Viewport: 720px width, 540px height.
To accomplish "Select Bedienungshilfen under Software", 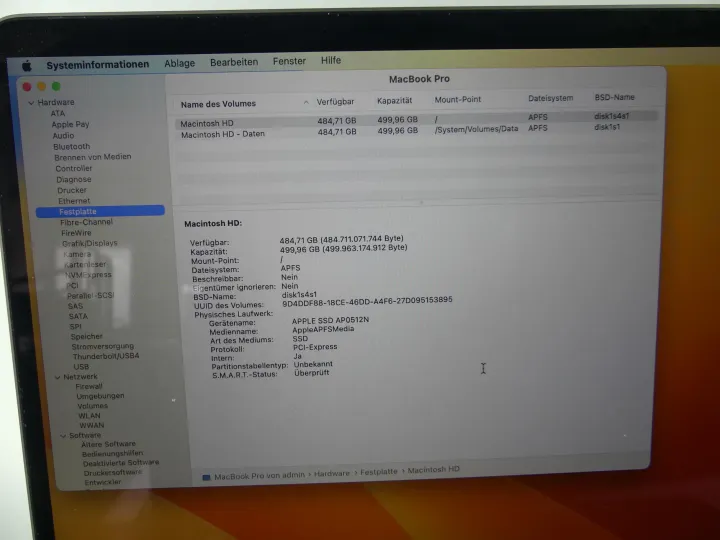I will pyautogui.click(x=112, y=454).
